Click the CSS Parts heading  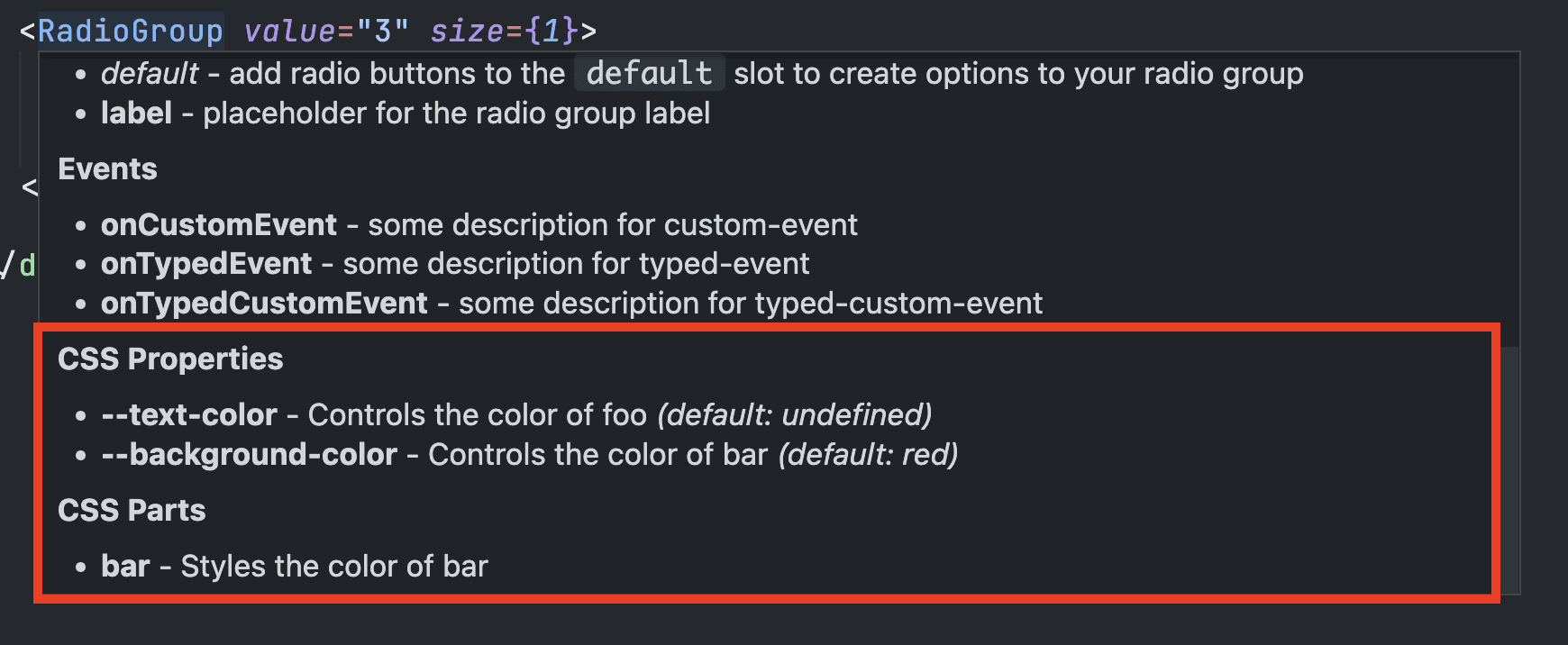click(132, 510)
